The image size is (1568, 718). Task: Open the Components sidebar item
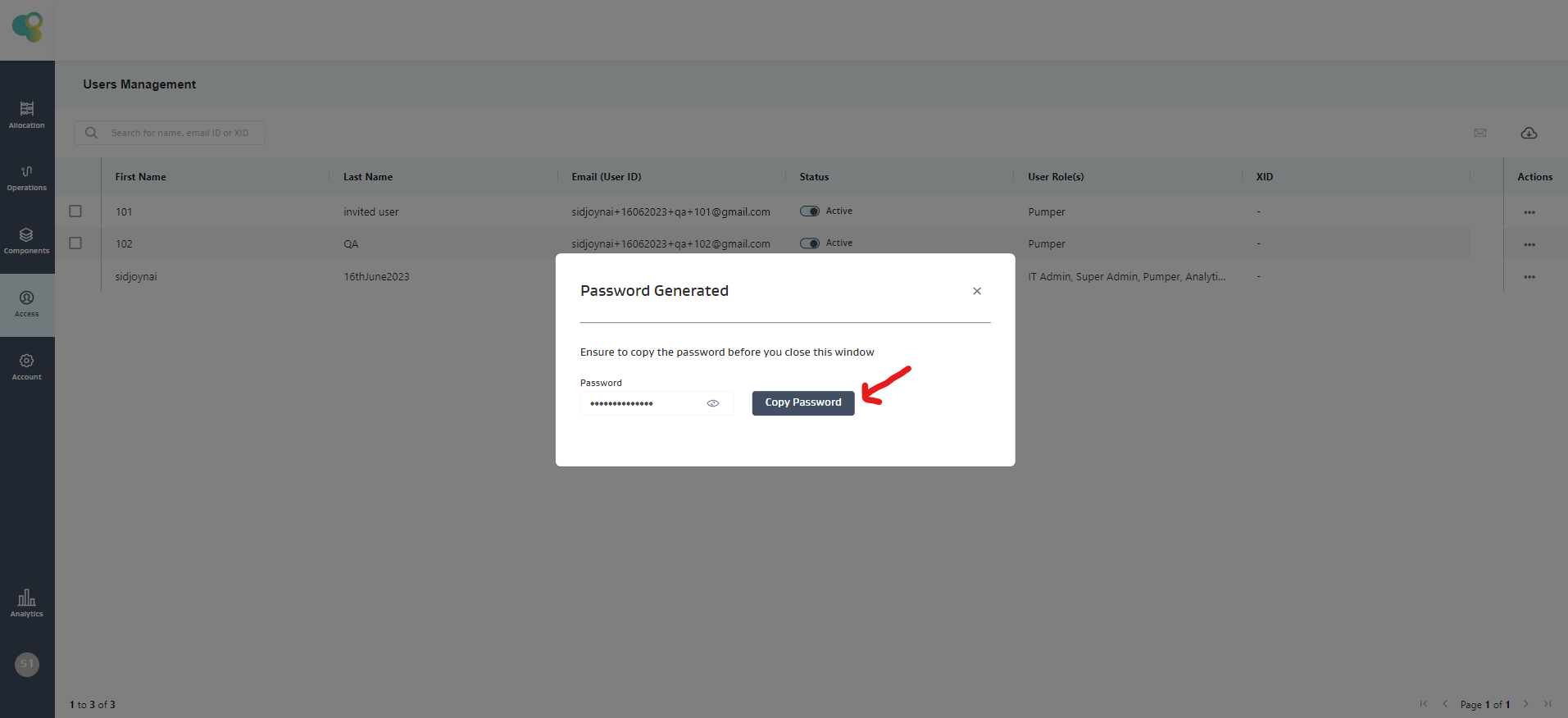pos(27,241)
